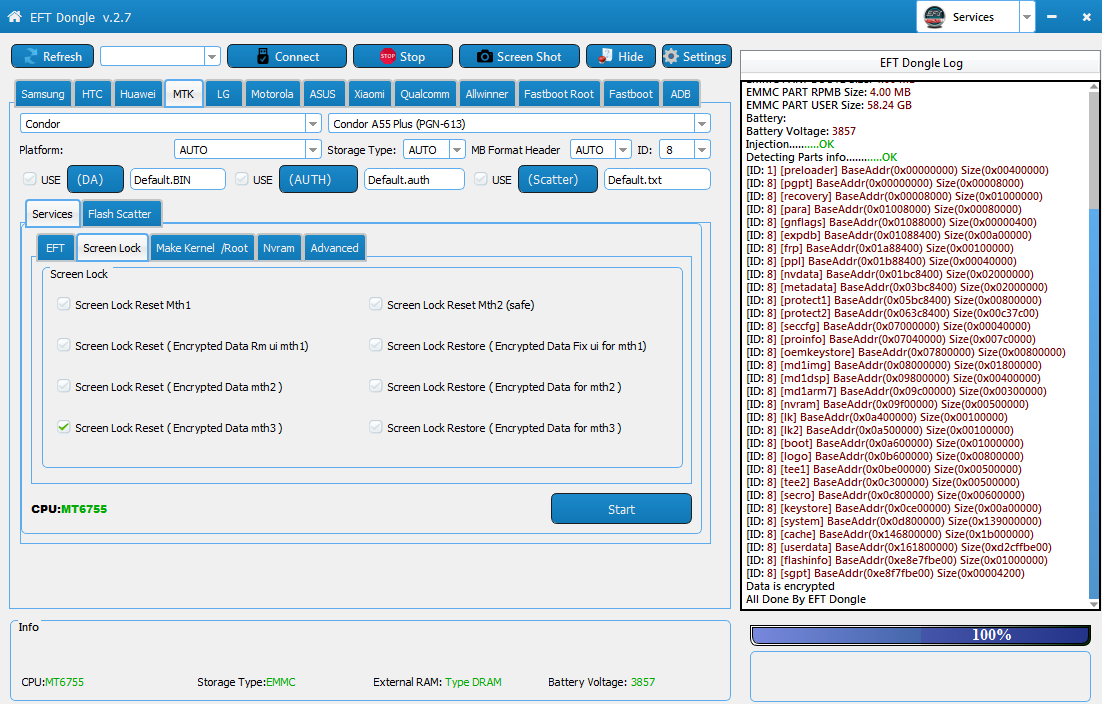Open the Services sub-tab
The image size is (1102, 704).
[x=52, y=214]
